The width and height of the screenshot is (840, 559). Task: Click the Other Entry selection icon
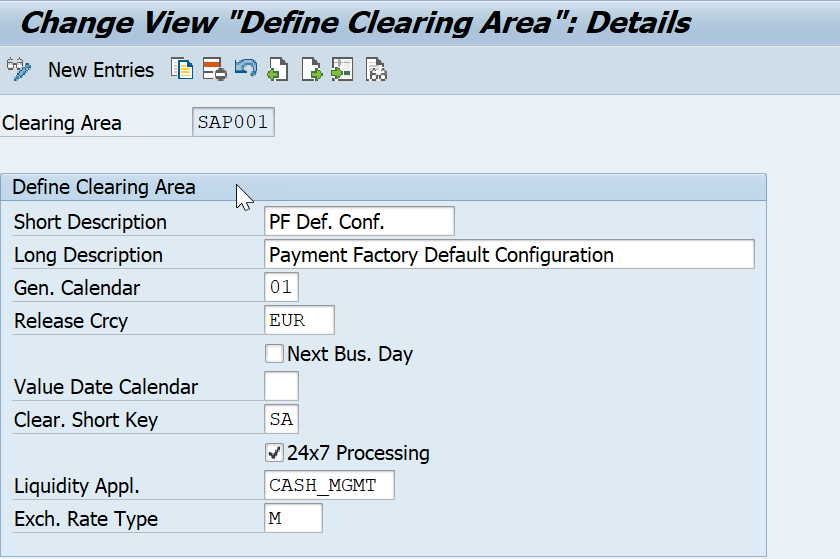click(x=342, y=70)
